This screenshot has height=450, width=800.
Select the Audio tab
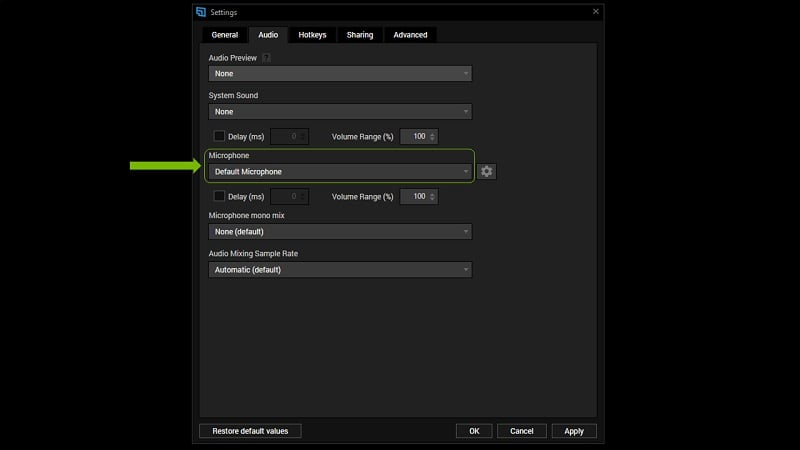[x=268, y=35]
